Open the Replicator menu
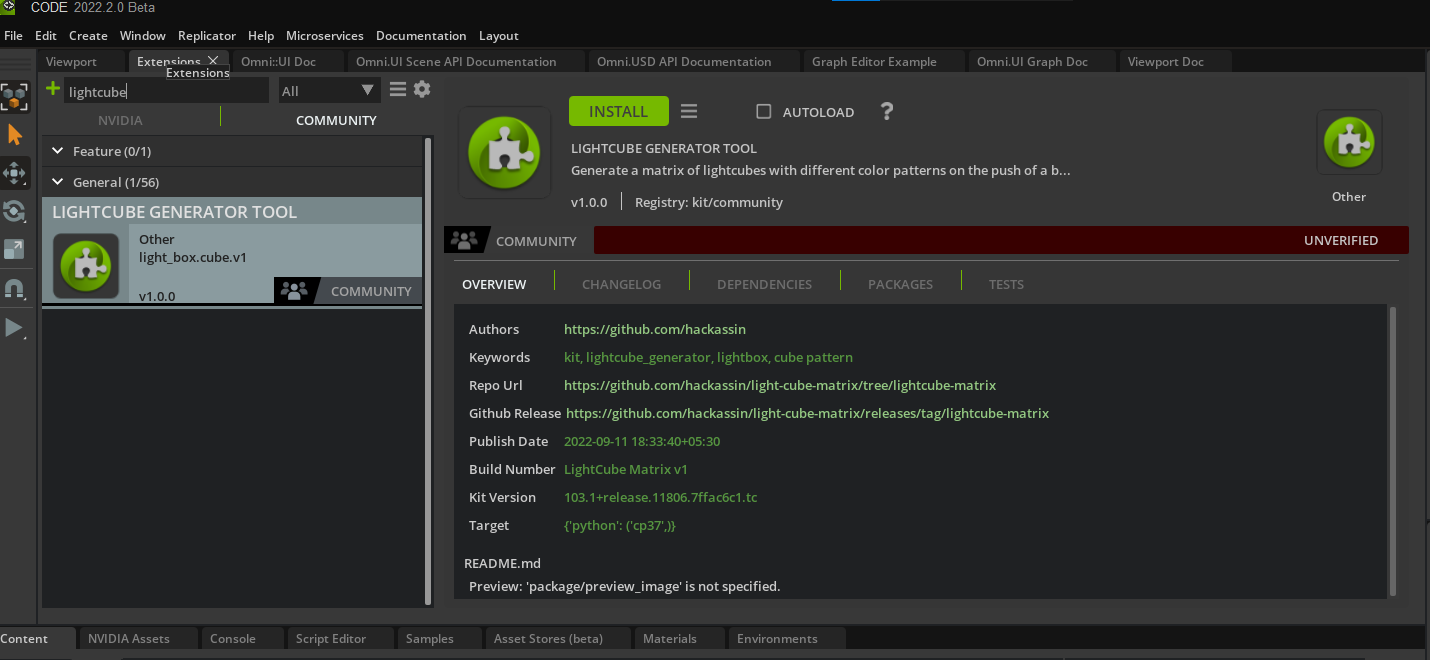The height and width of the screenshot is (660, 1430). click(x=207, y=35)
